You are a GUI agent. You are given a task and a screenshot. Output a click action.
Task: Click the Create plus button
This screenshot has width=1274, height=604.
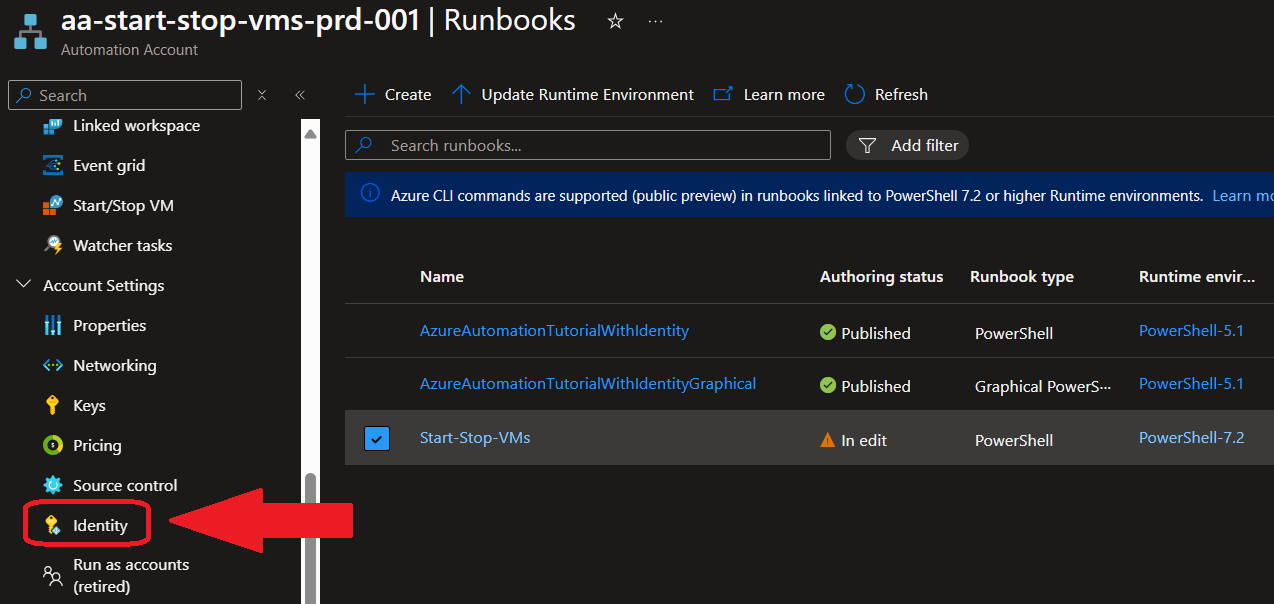coord(393,94)
